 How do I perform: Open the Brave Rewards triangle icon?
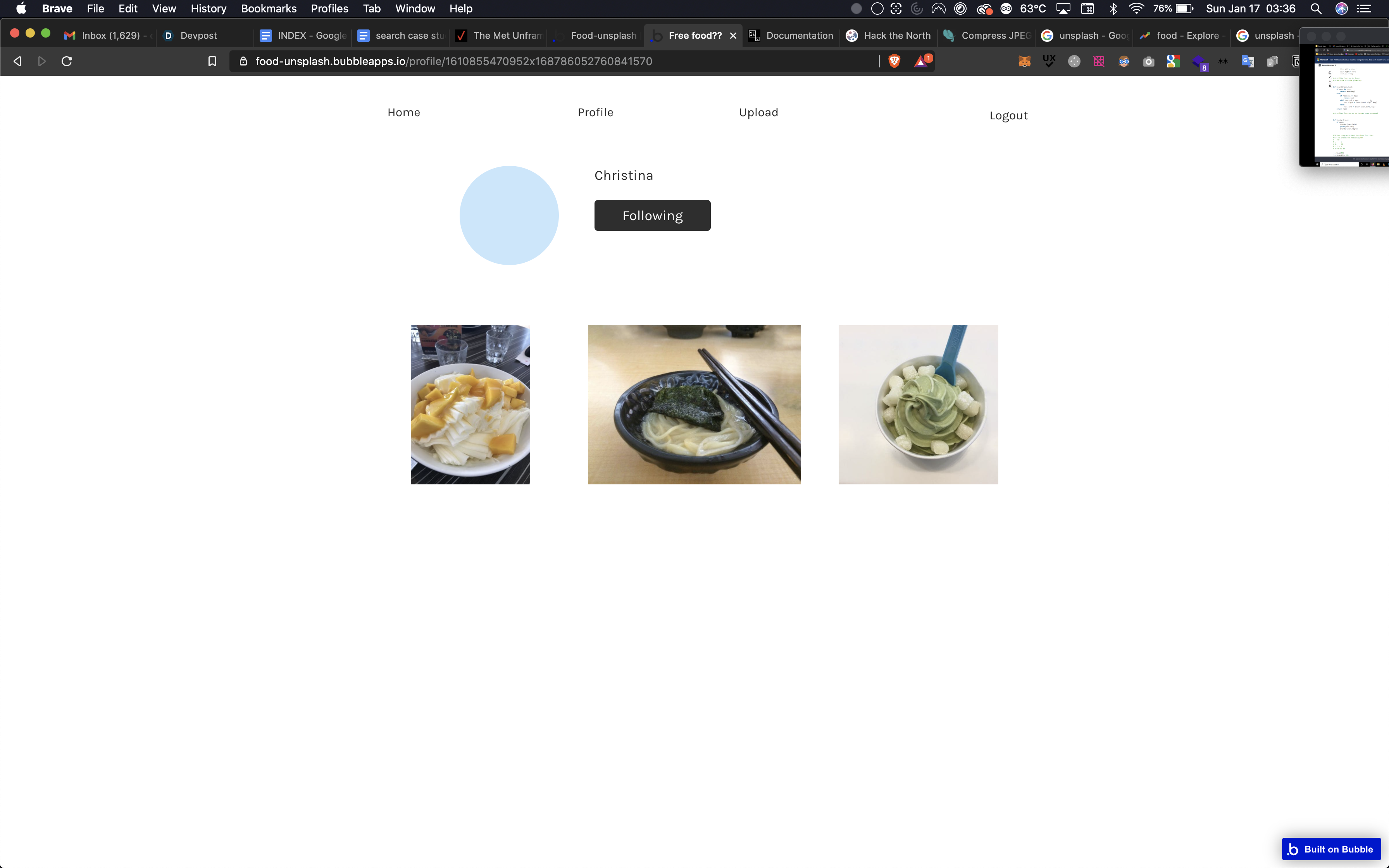921,61
